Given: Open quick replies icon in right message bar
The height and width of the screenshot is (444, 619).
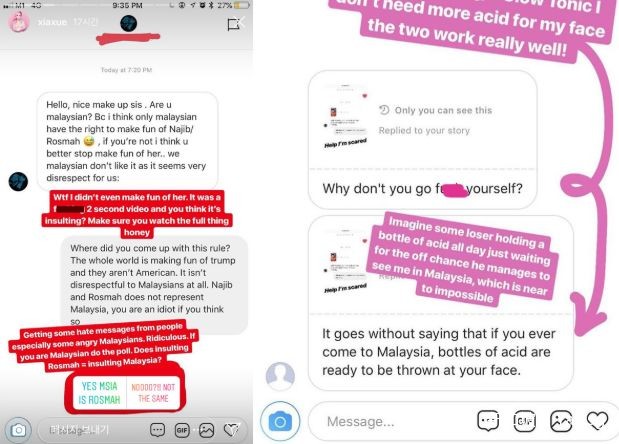Looking at the screenshot, I should point(488,421).
